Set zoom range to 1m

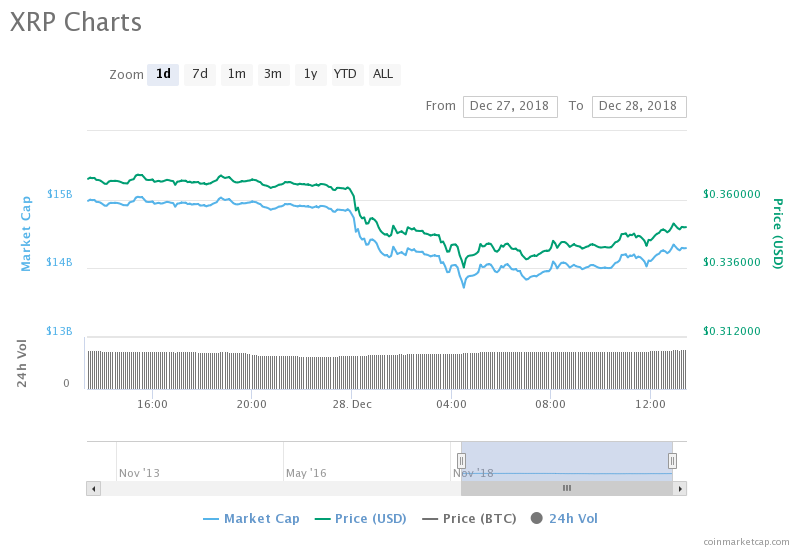pos(237,74)
